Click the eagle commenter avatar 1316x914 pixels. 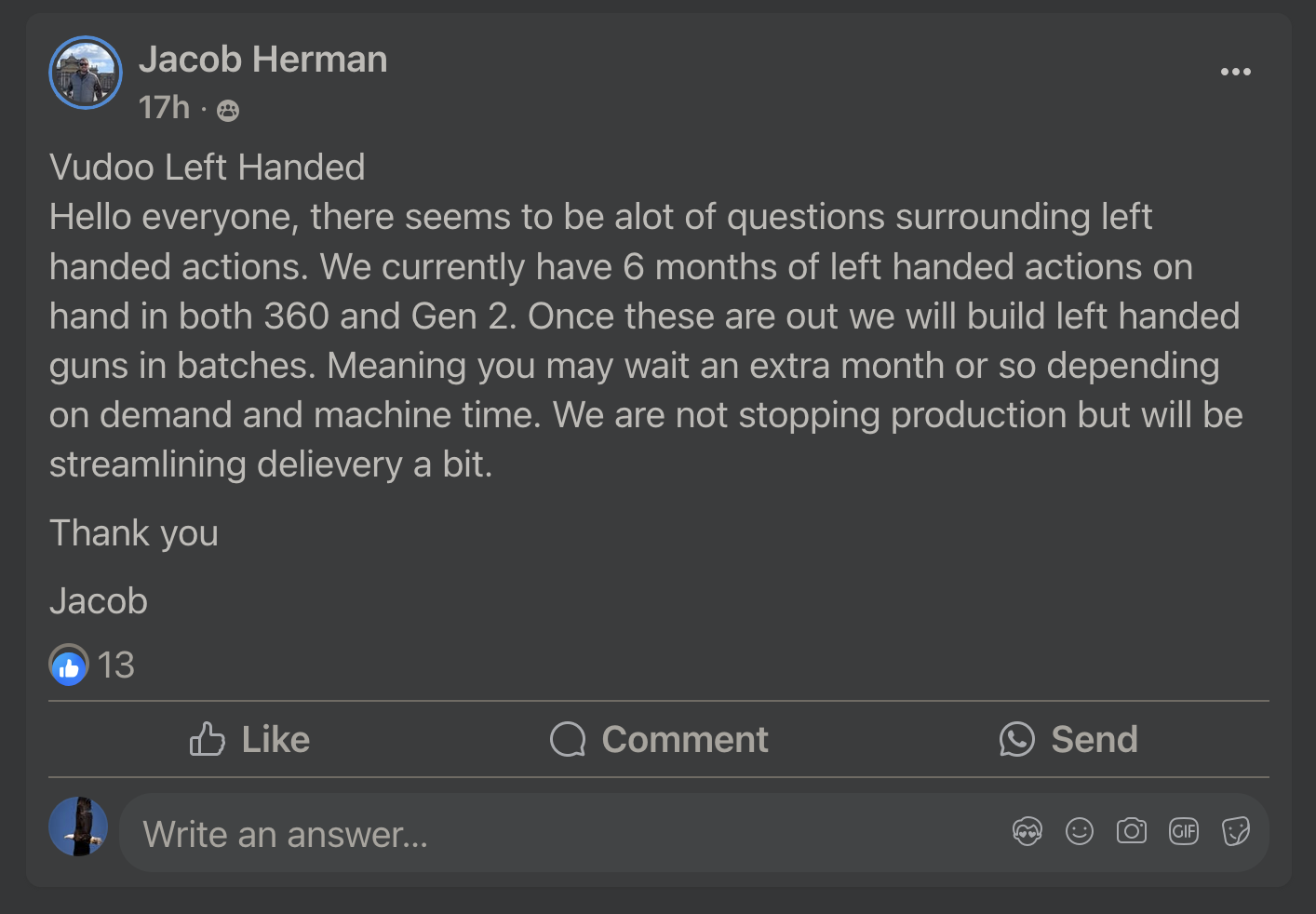tap(78, 827)
